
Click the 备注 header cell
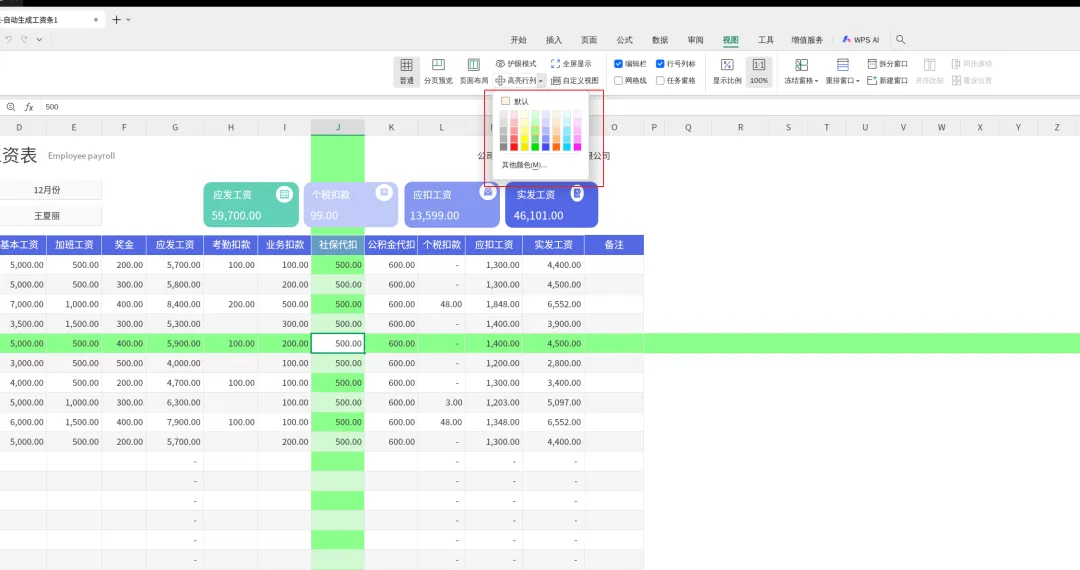[x=614, y=244]
